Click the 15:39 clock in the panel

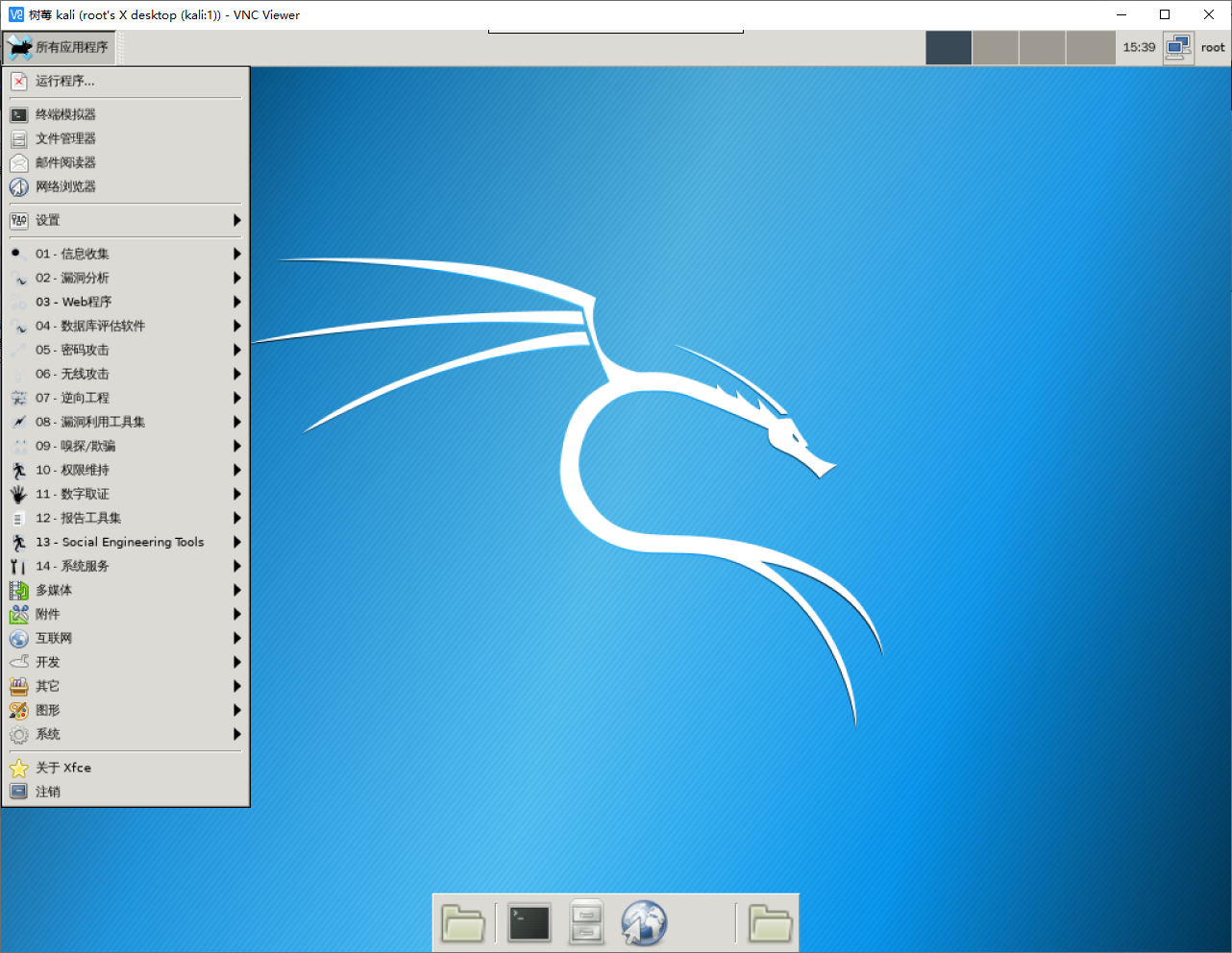click(x=1139, y=47)
